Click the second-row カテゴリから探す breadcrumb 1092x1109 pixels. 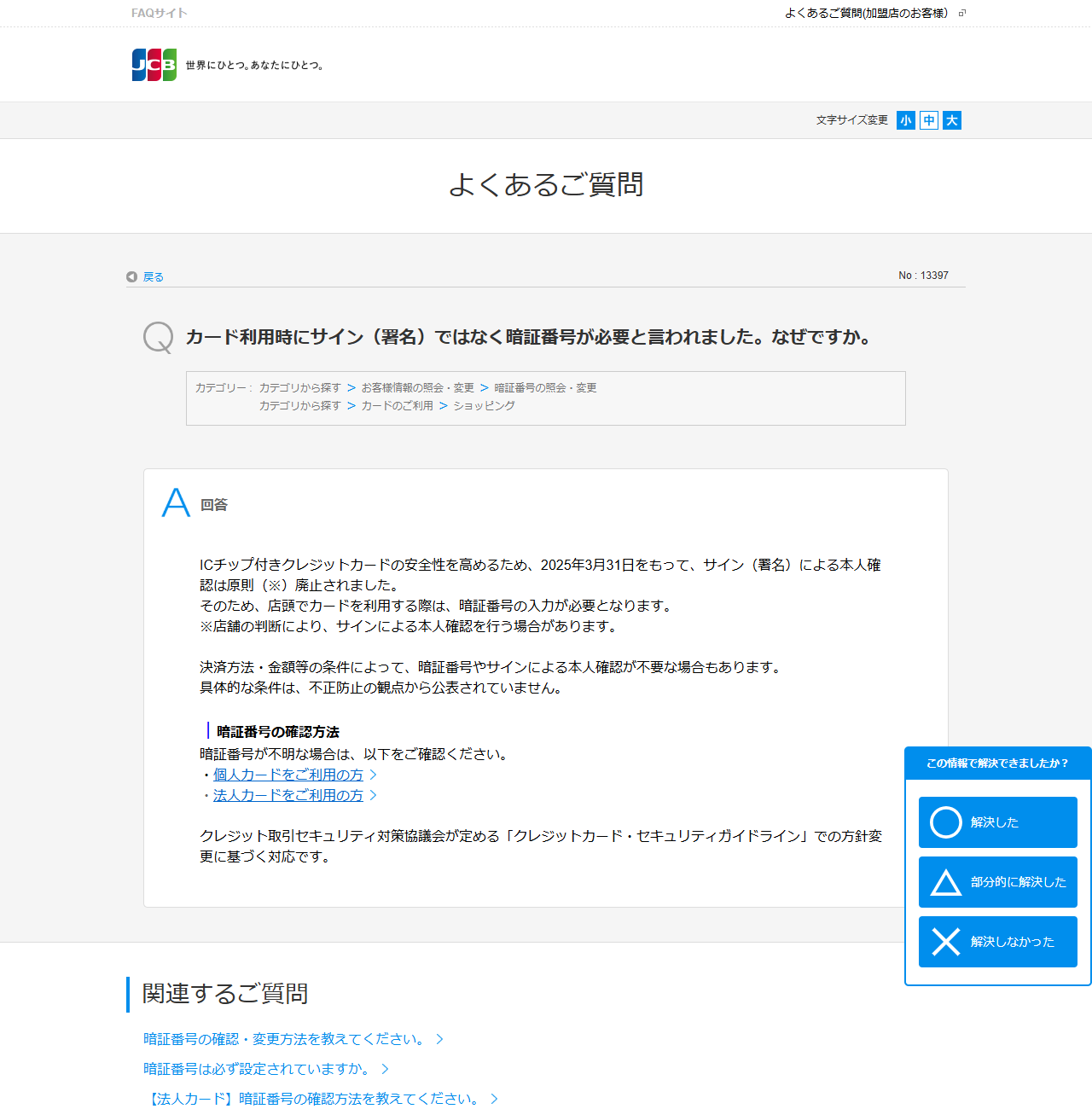coord(300,405)
